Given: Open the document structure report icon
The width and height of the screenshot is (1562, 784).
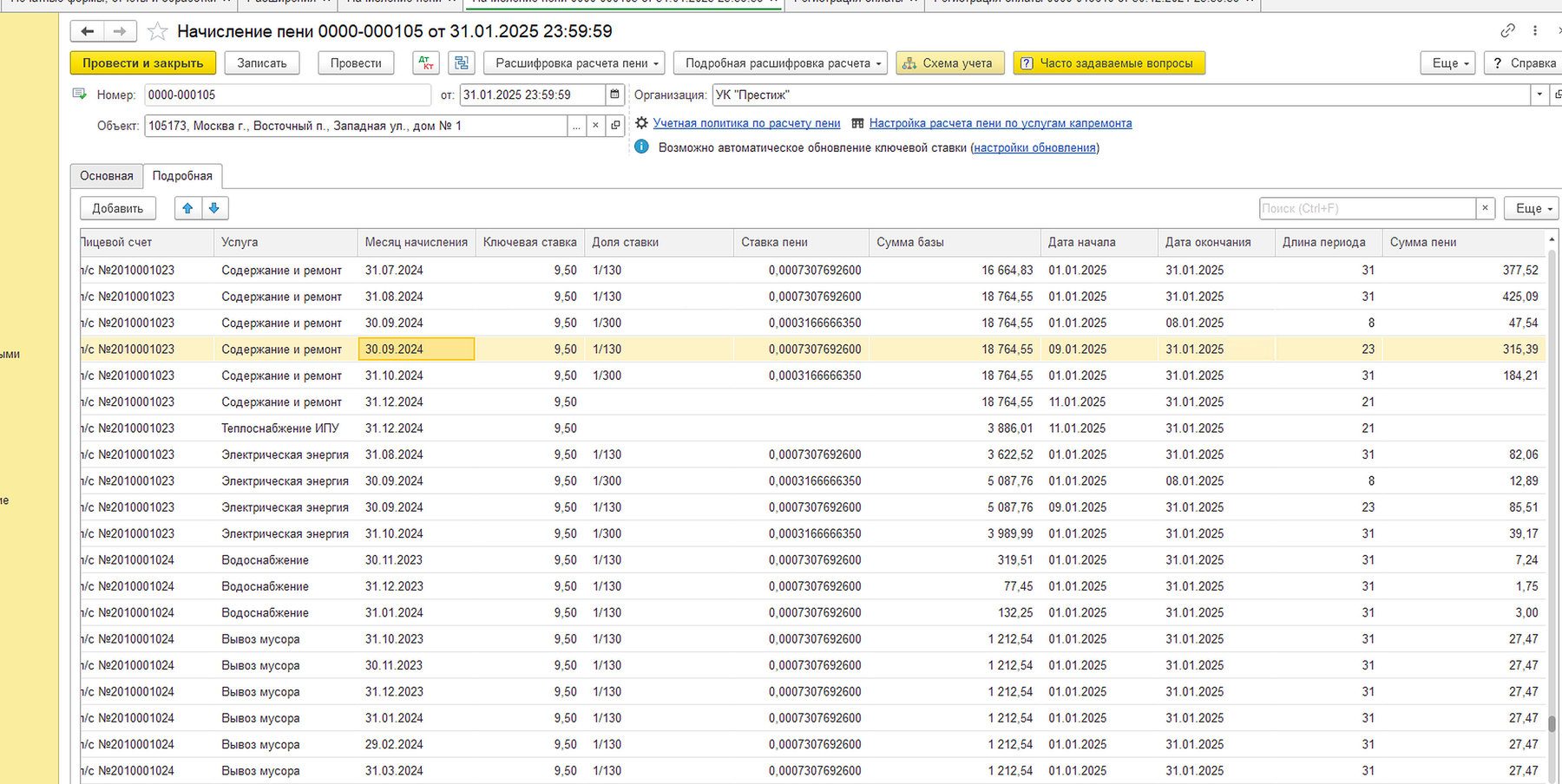Looking at the screenshot, I should 462,63.
